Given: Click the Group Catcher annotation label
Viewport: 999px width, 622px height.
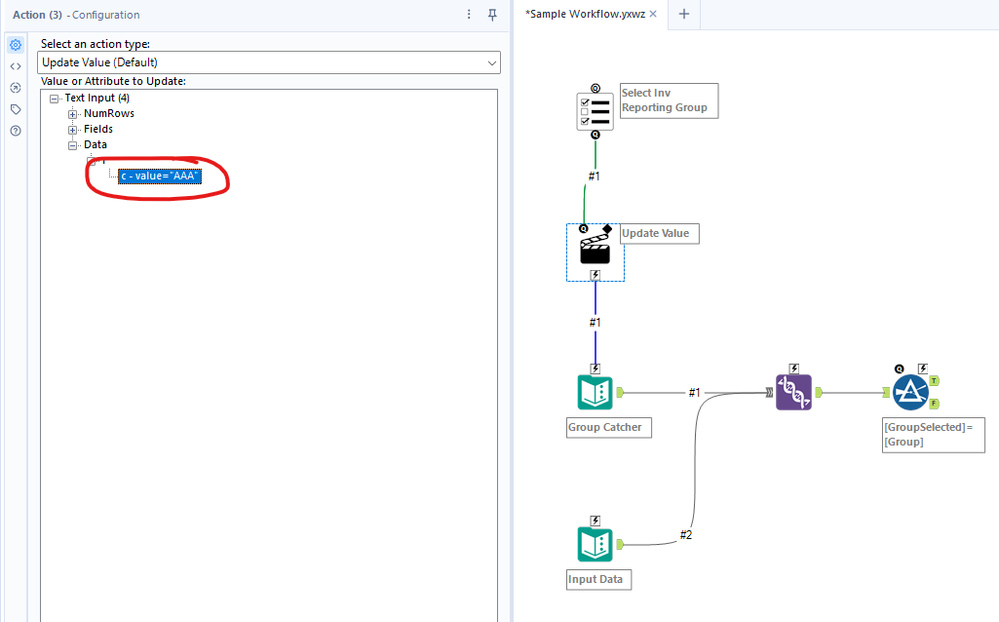Looking at the screenshot, I should point(609,428).
